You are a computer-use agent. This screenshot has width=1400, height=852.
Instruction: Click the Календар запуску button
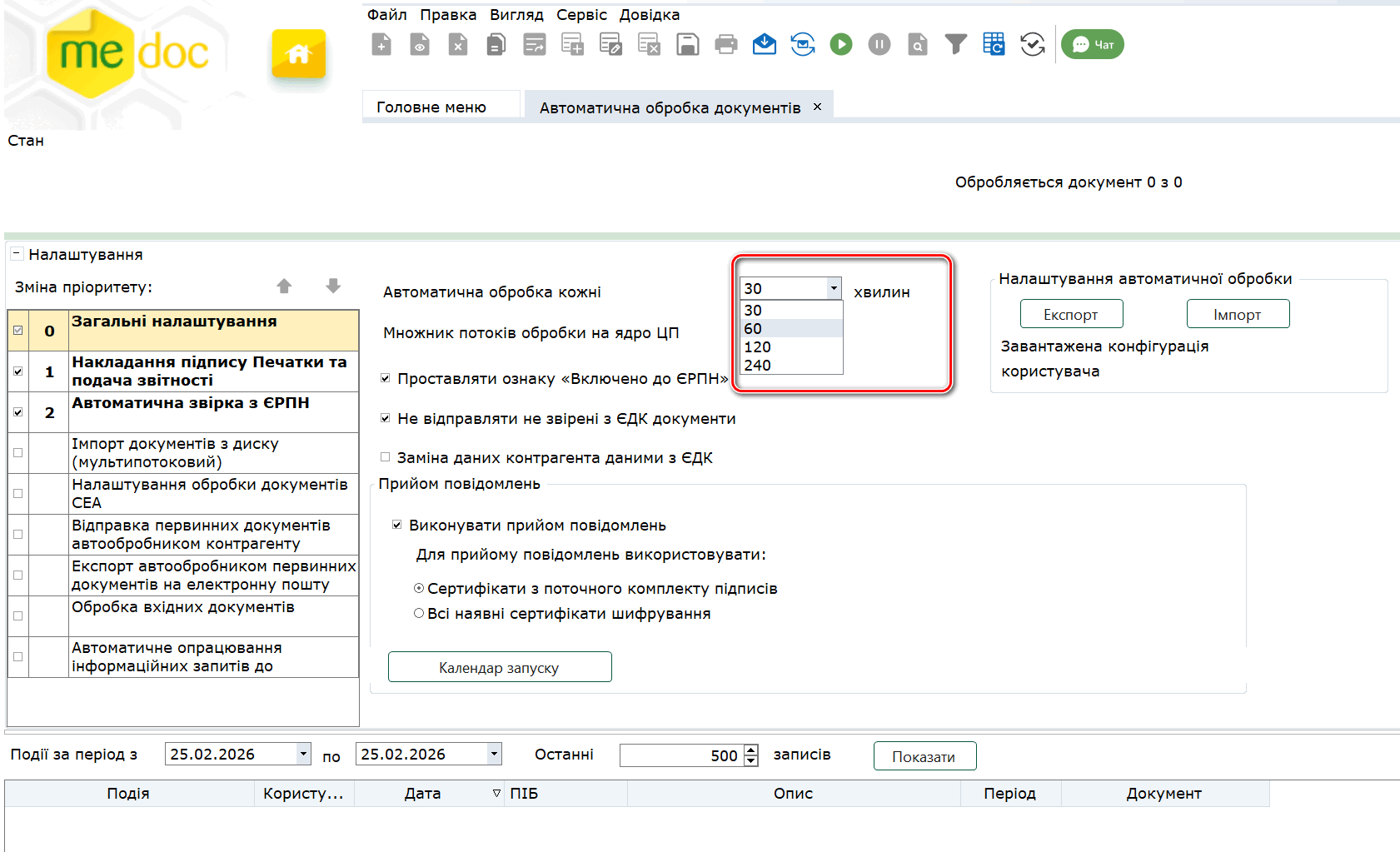pyautogui.click(x=500, y=667)
